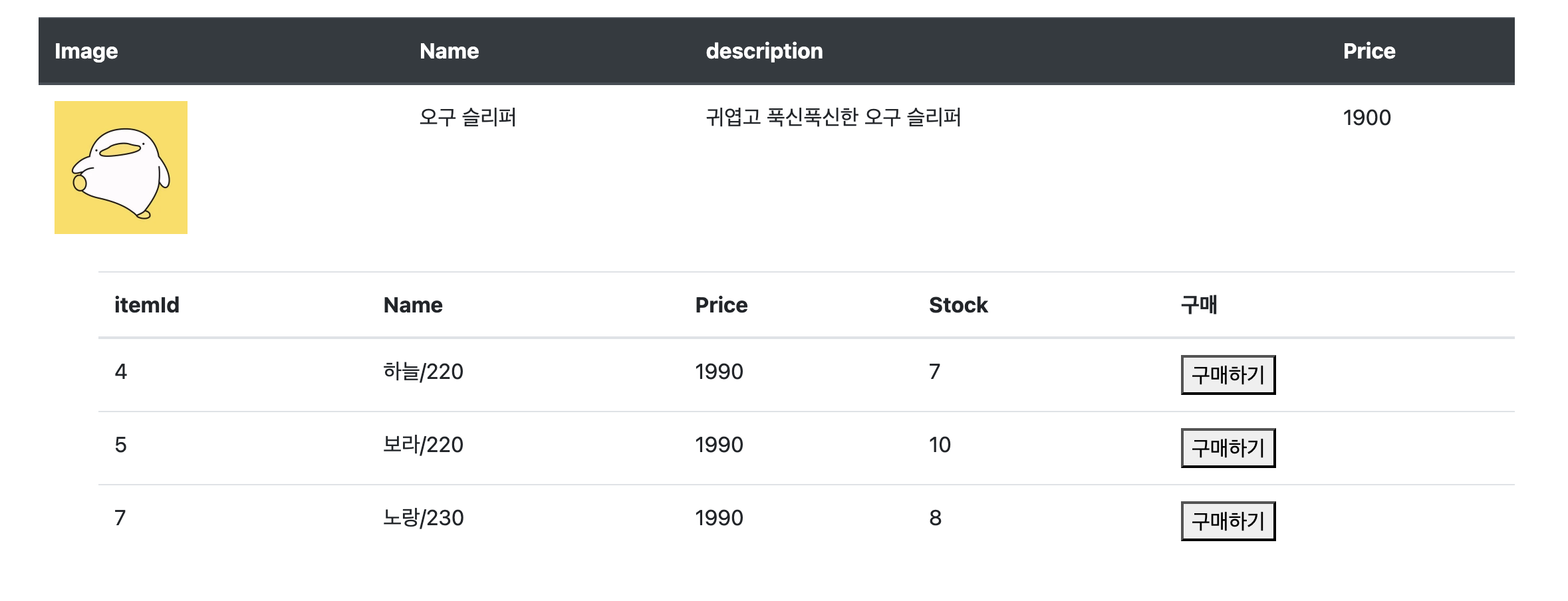Select the 보라/220 option name
The height and width of the screenshot is (601, 1568).
click(423, 445)
